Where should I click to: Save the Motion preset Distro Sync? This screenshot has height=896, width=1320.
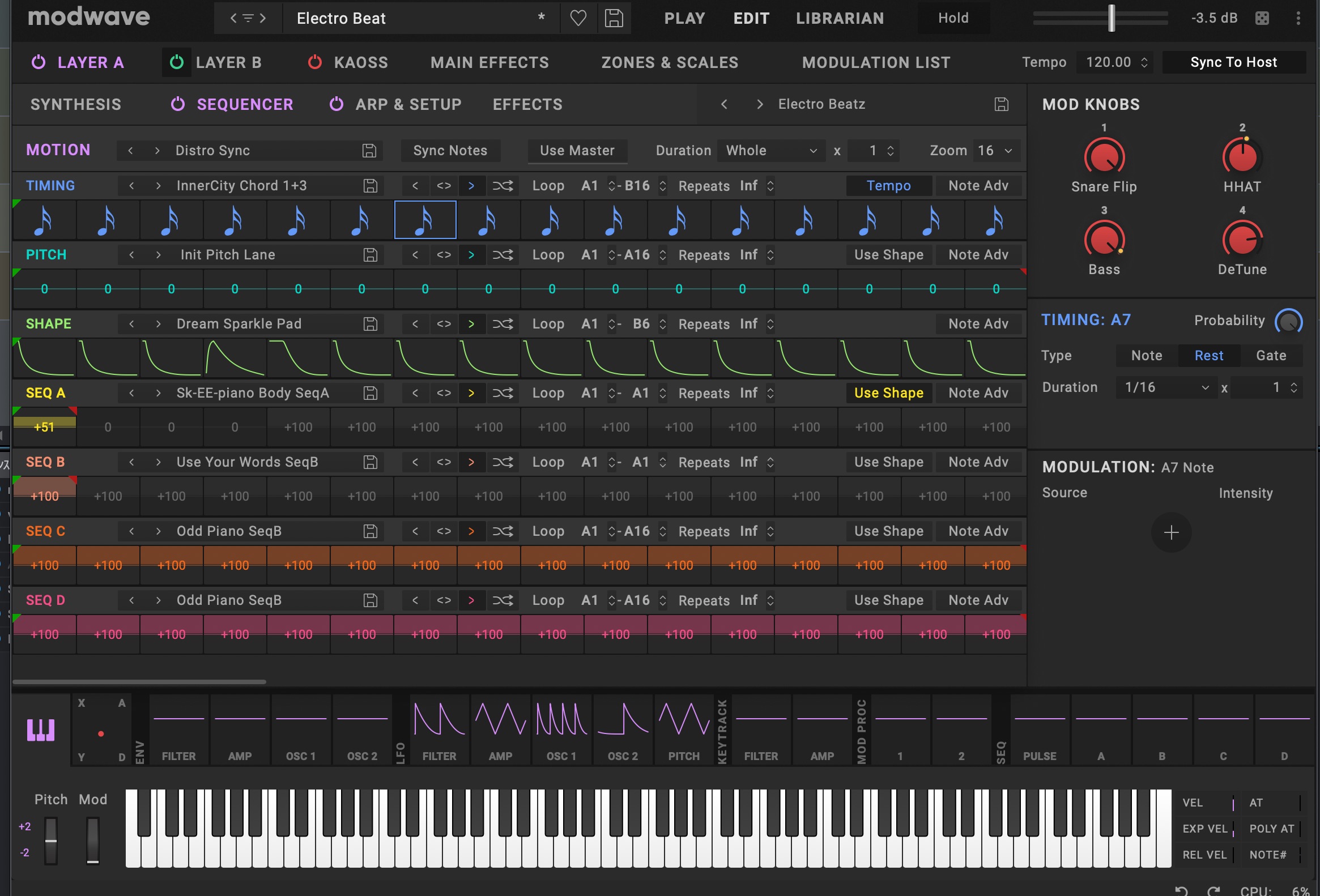pyautogui.click(x=369, y=151)
